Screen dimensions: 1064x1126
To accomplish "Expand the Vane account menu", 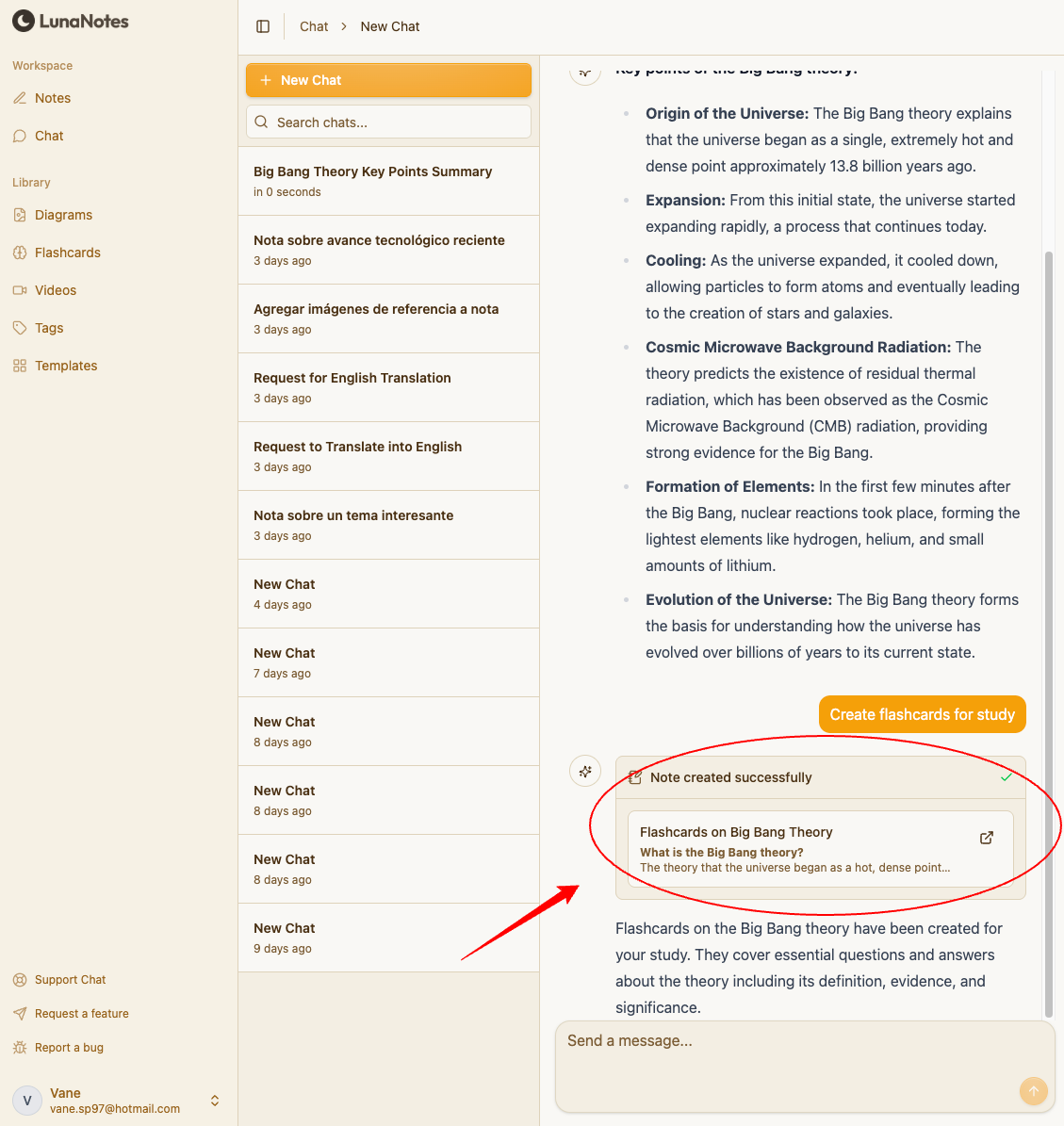I will (x=215, y=1101).
